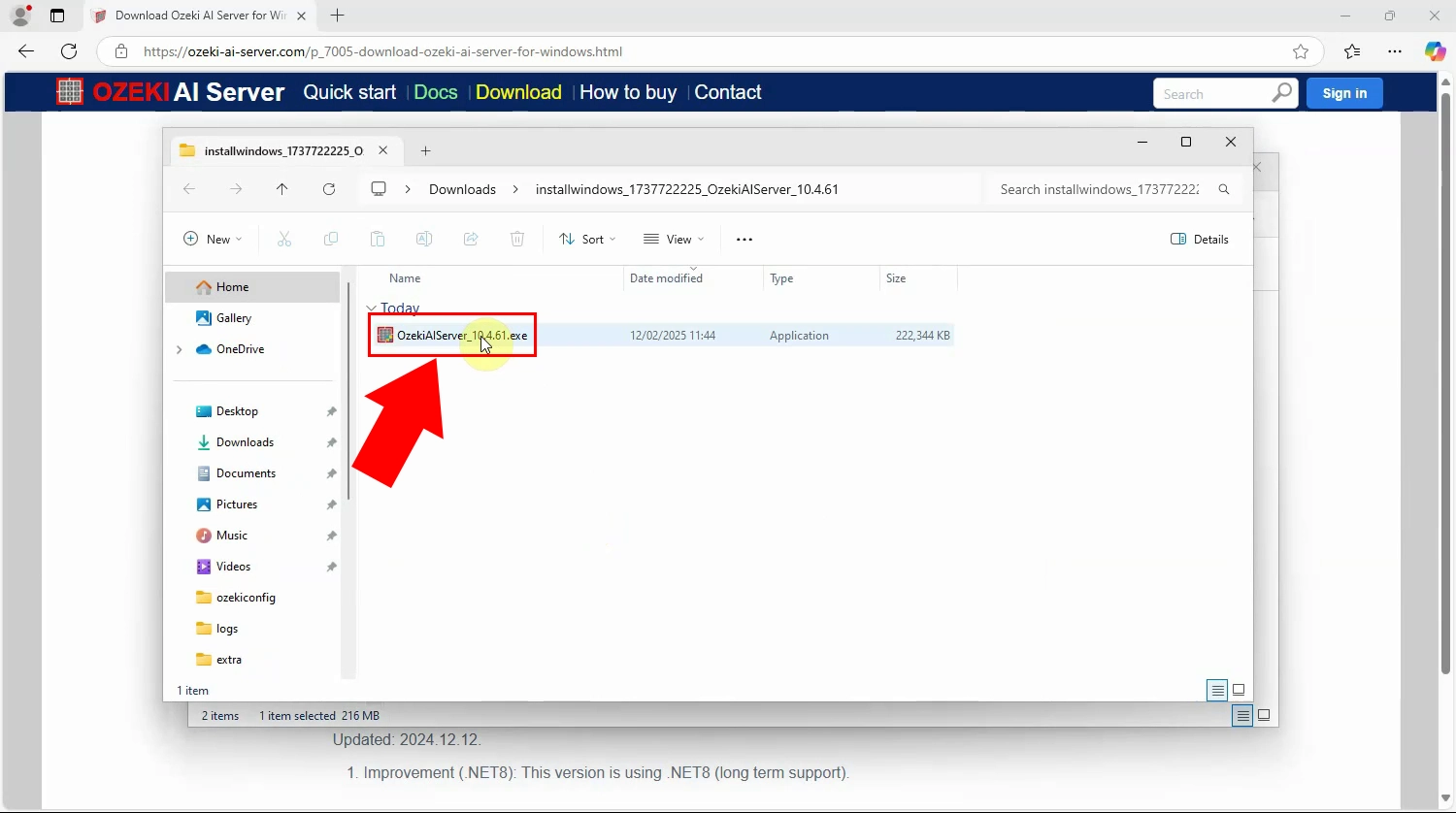The height and width of the screenshot is (813, 1456).
Task: Click the Share icon in Explorer toolbar
Action: (x=471, y=239)
